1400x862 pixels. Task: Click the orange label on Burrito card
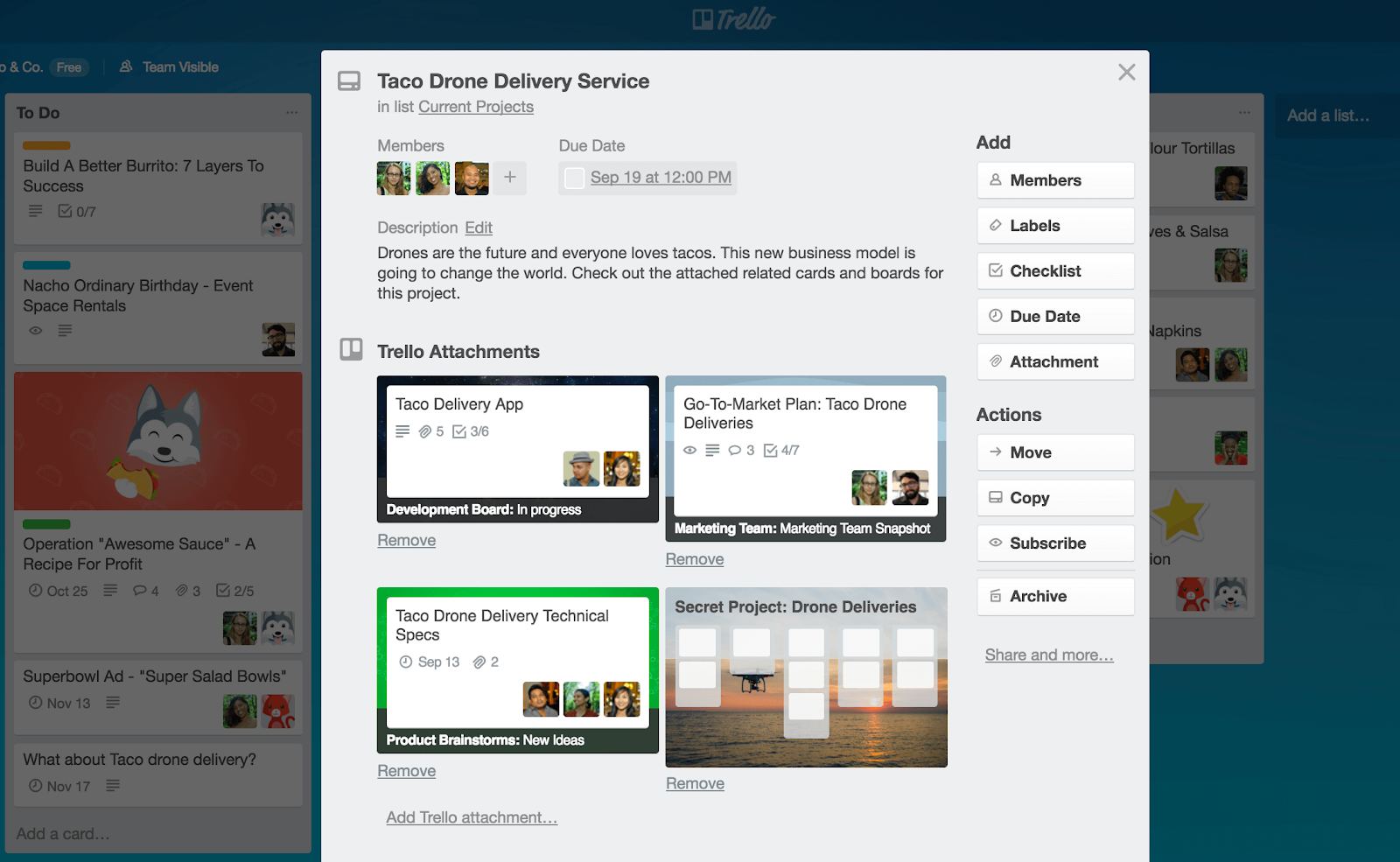pyautogui.click(x=46, y=145)
